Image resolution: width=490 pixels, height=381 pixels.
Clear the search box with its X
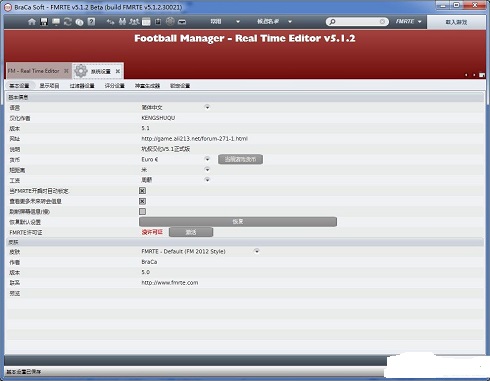point(382,22)
